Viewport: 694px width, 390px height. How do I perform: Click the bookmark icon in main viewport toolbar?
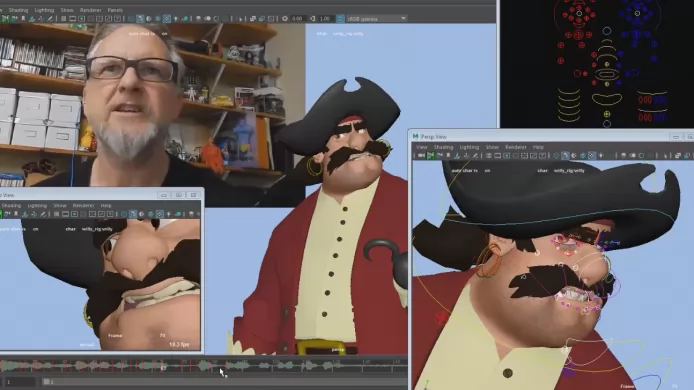pyautogui.click(x=23, y=19)
